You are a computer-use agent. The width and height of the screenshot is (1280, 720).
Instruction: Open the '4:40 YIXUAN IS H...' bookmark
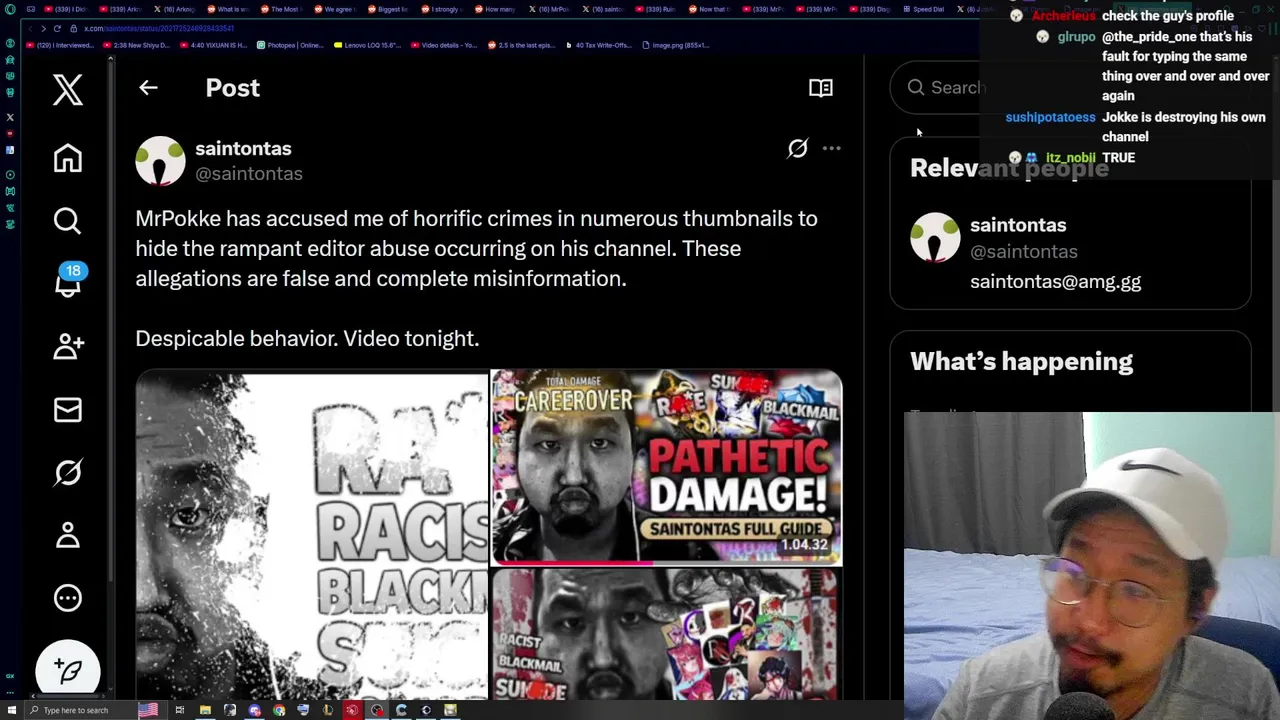point(214,45)
